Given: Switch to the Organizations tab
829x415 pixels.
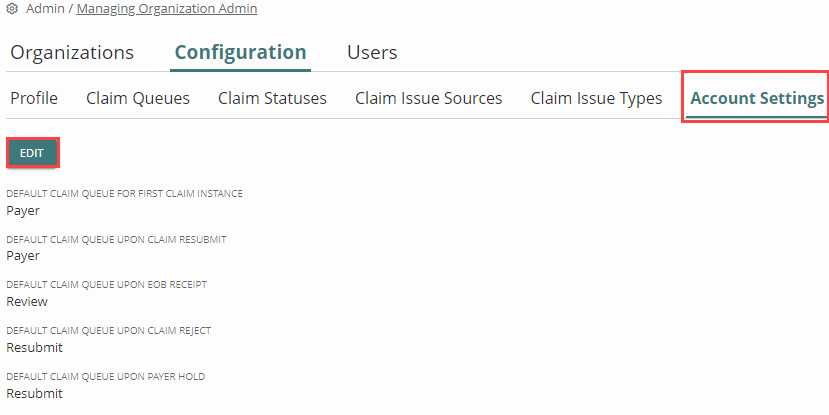Looking at the screenshot, I should tap(72, 52).
